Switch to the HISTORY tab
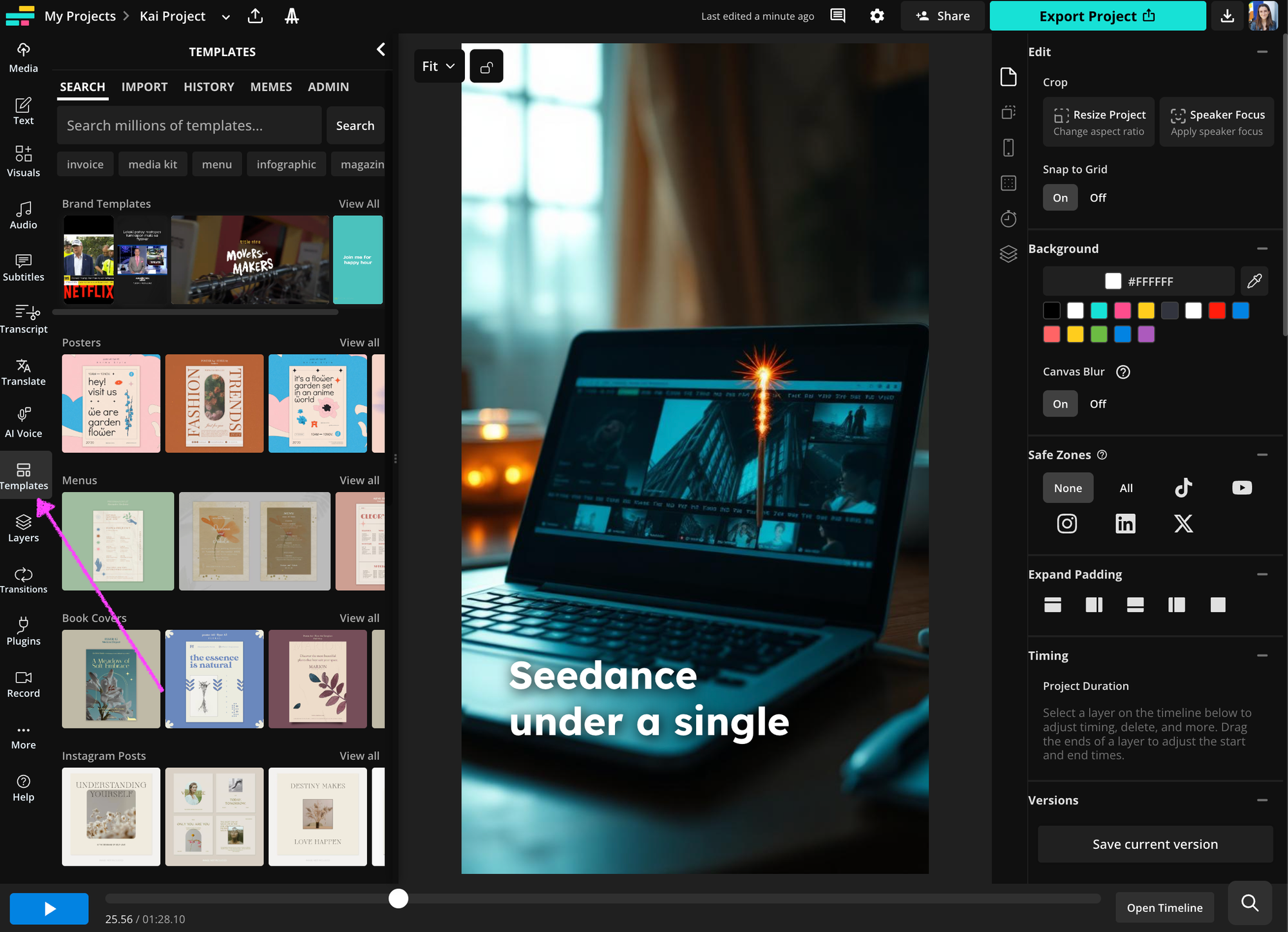The image size is (1288, 932). point(209,87)
